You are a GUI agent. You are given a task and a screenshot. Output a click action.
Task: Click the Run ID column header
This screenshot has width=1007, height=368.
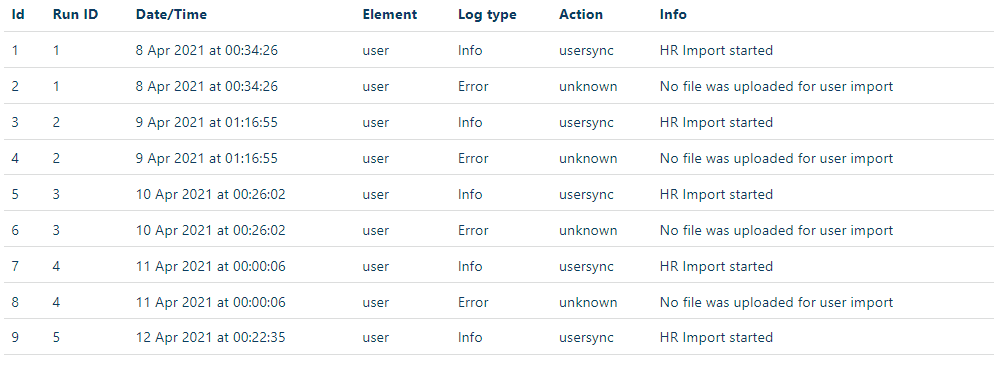75,14
